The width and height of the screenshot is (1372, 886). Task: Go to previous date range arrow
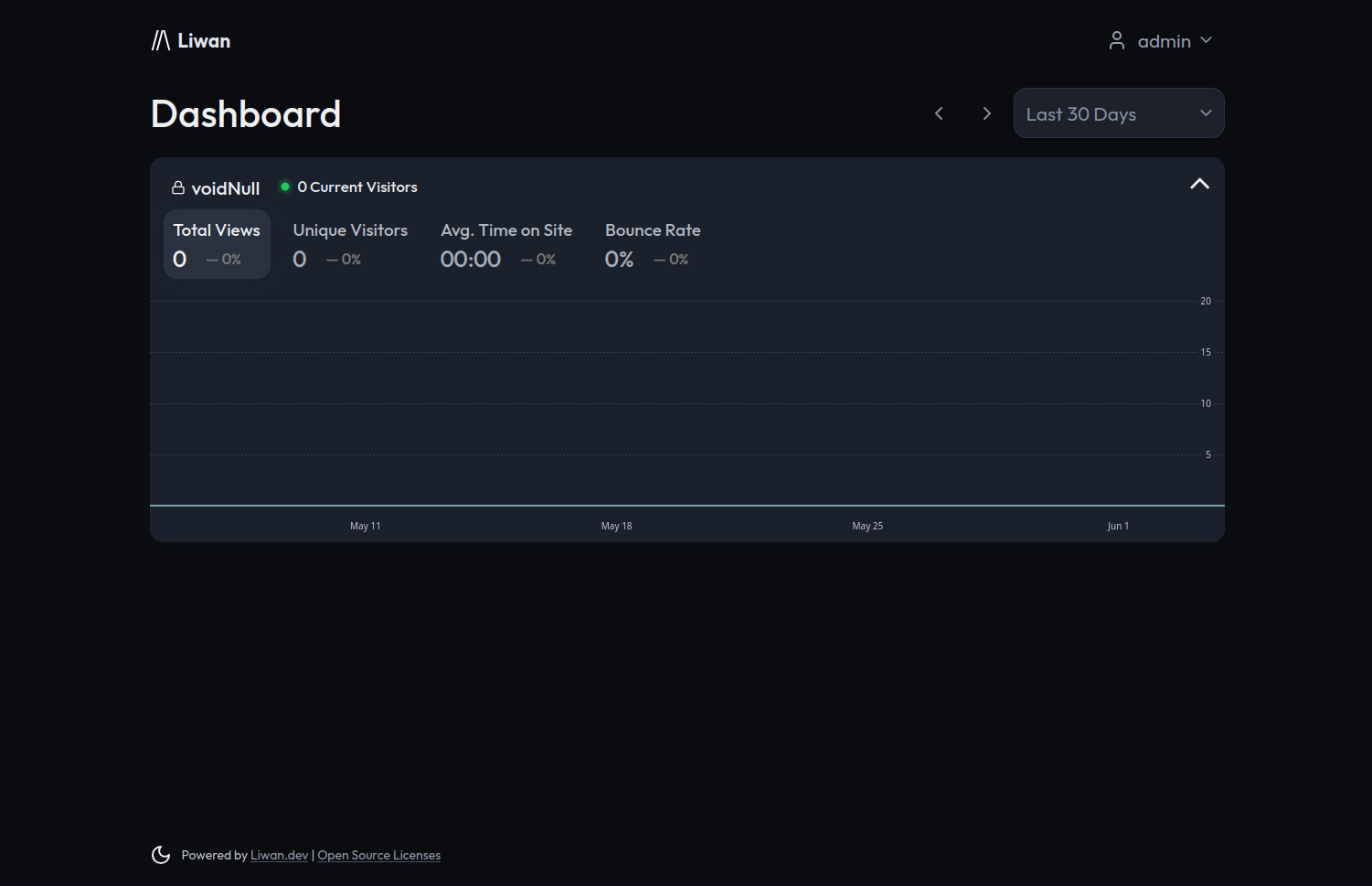click(939, 113)
